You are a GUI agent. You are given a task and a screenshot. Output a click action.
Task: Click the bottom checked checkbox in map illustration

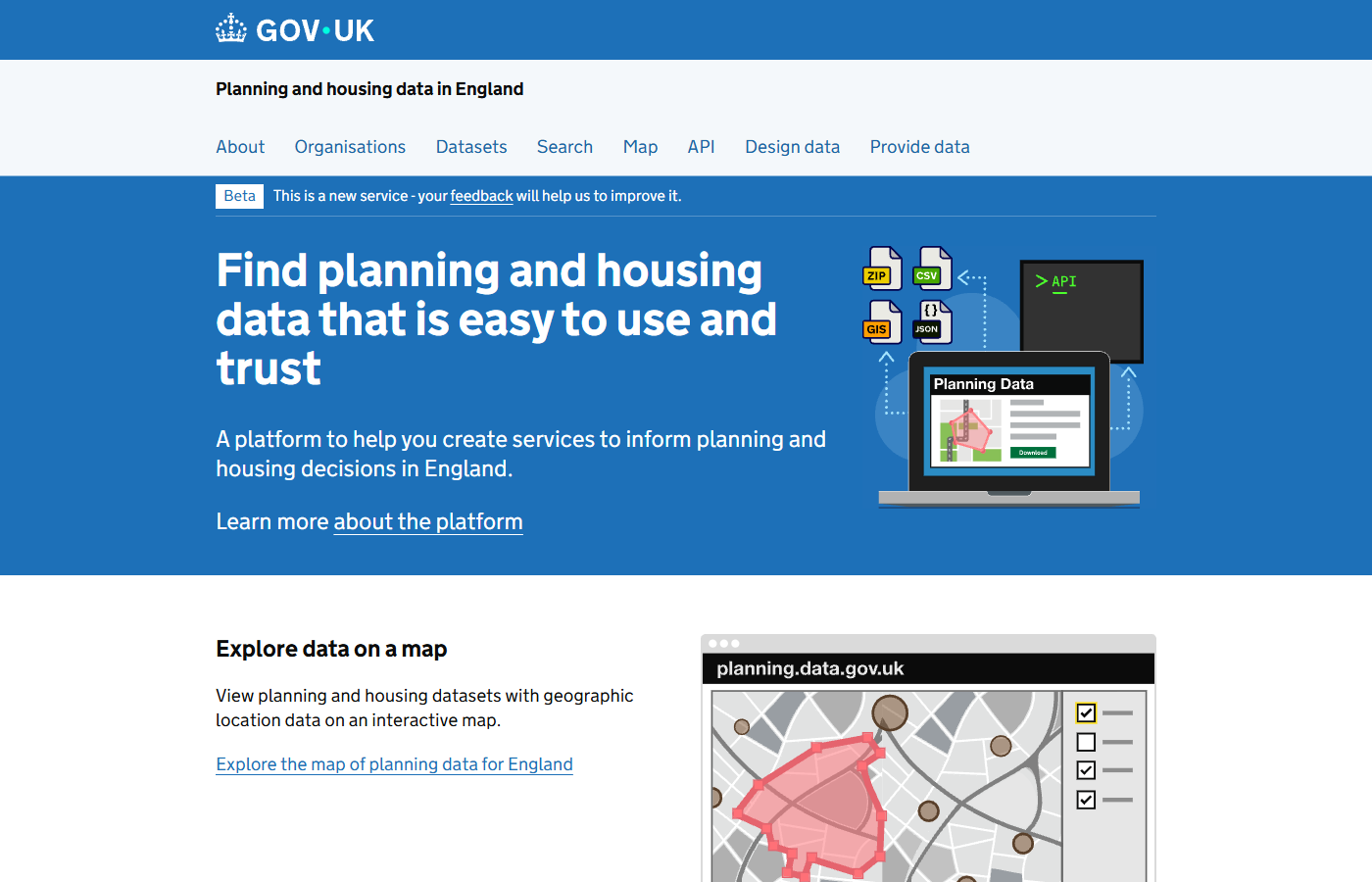click(x=1086, y=800)
